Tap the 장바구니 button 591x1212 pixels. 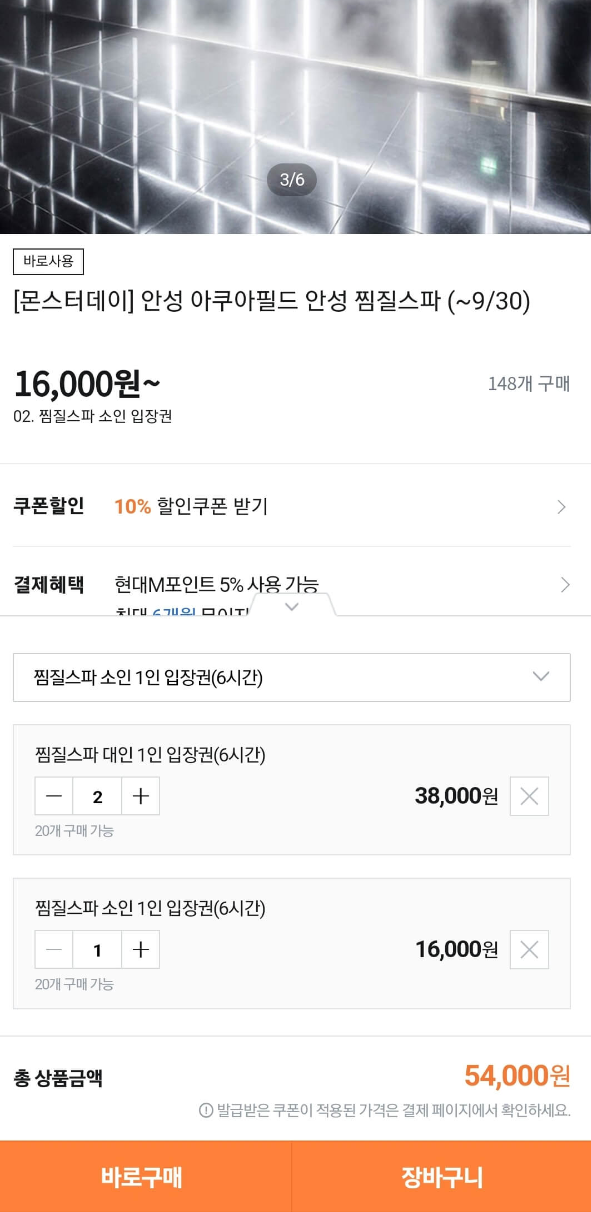pyautogui.click(x=443, y=1177)
